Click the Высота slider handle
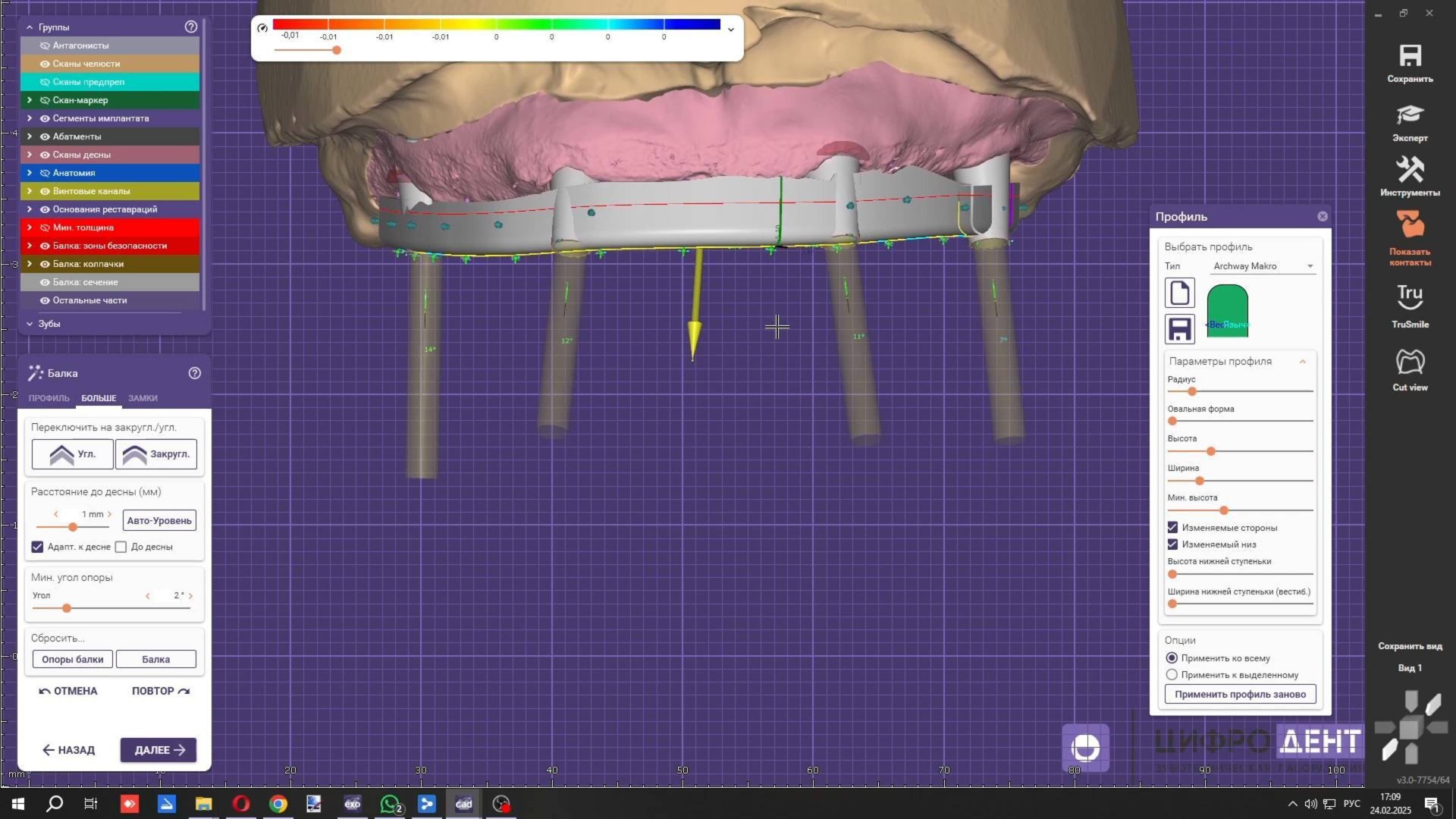 point(1211,451)
